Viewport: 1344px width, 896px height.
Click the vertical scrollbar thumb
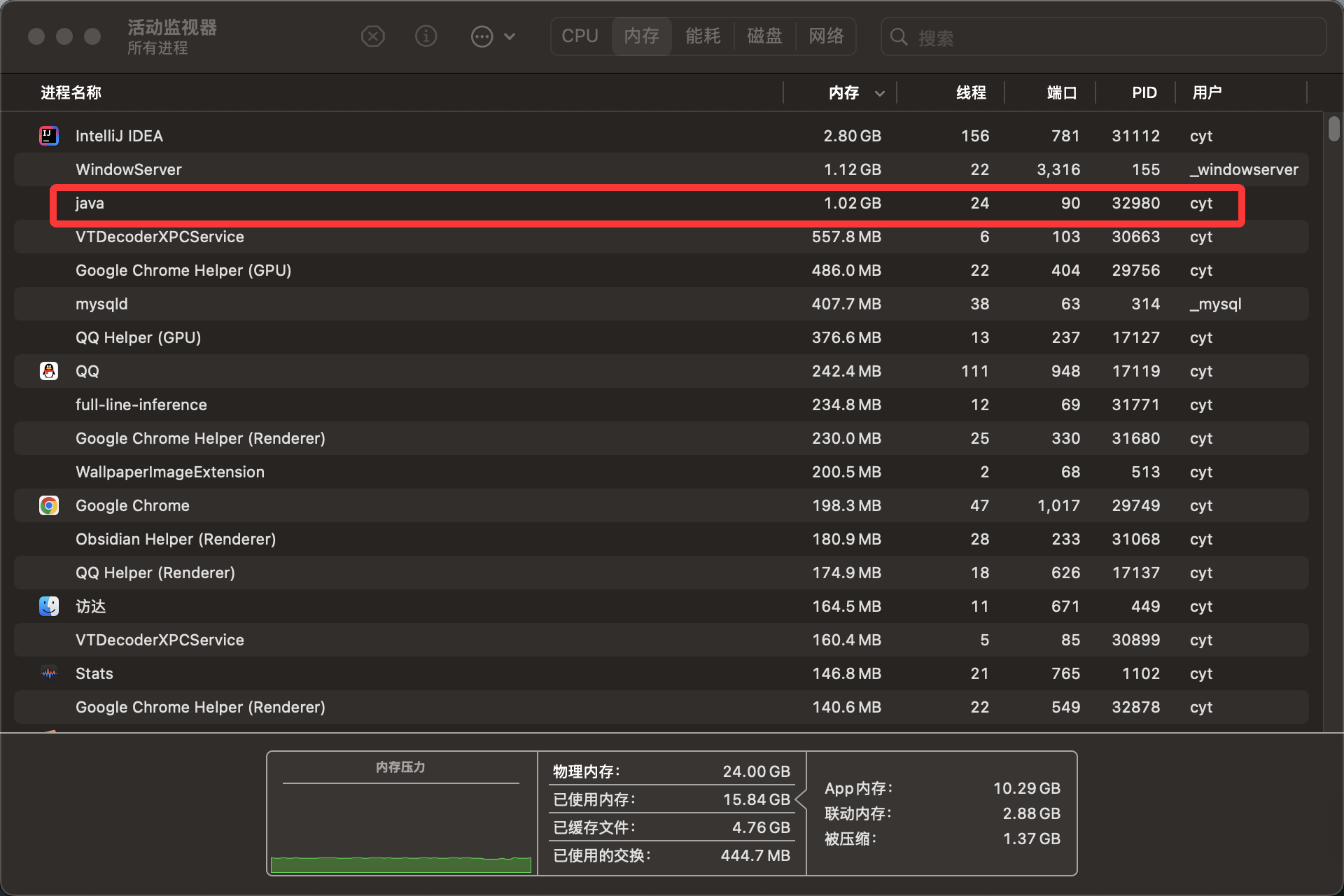coord(1333,129)
